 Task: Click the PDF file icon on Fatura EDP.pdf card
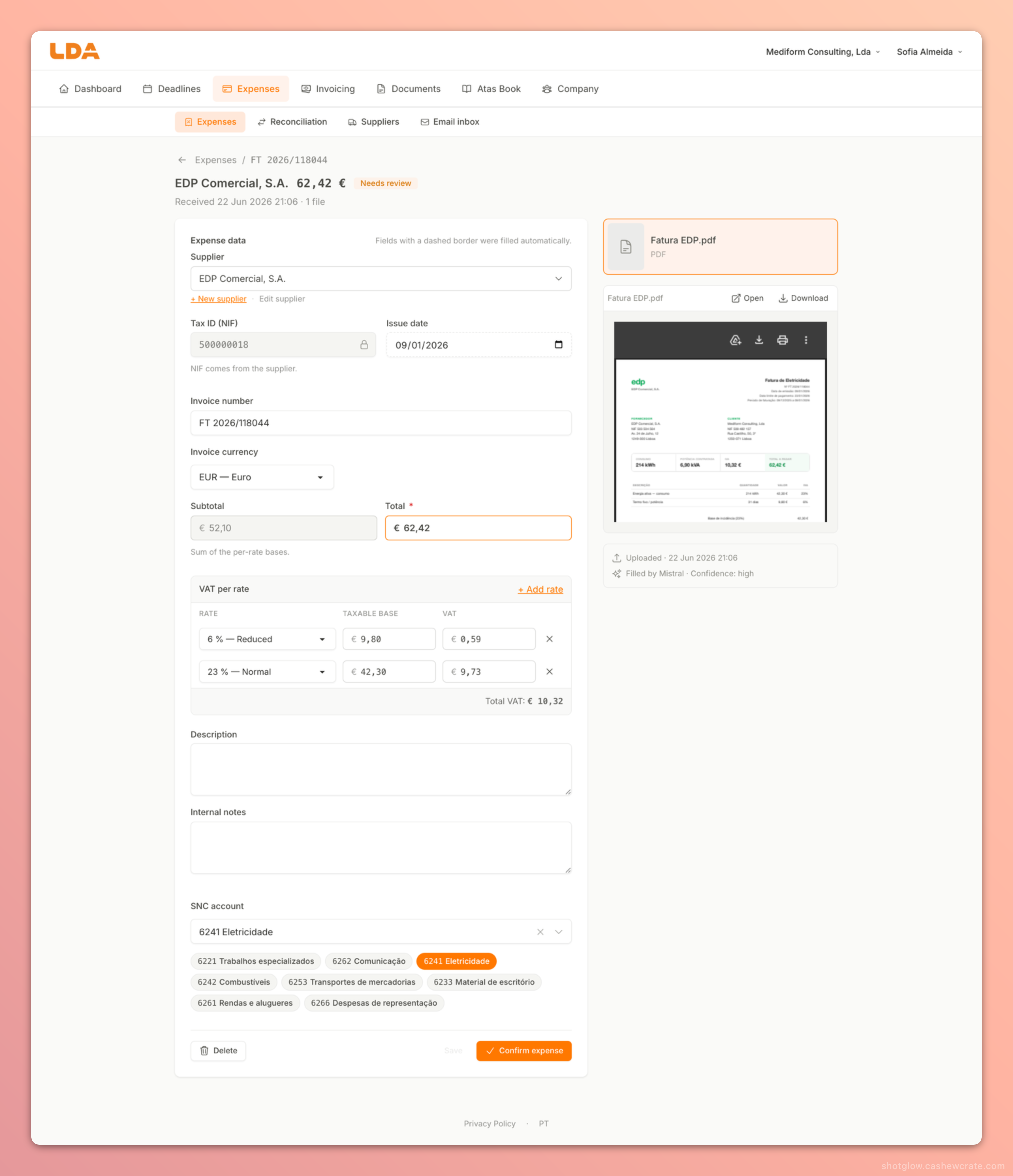pyautogui.click(x=626, y=247)
